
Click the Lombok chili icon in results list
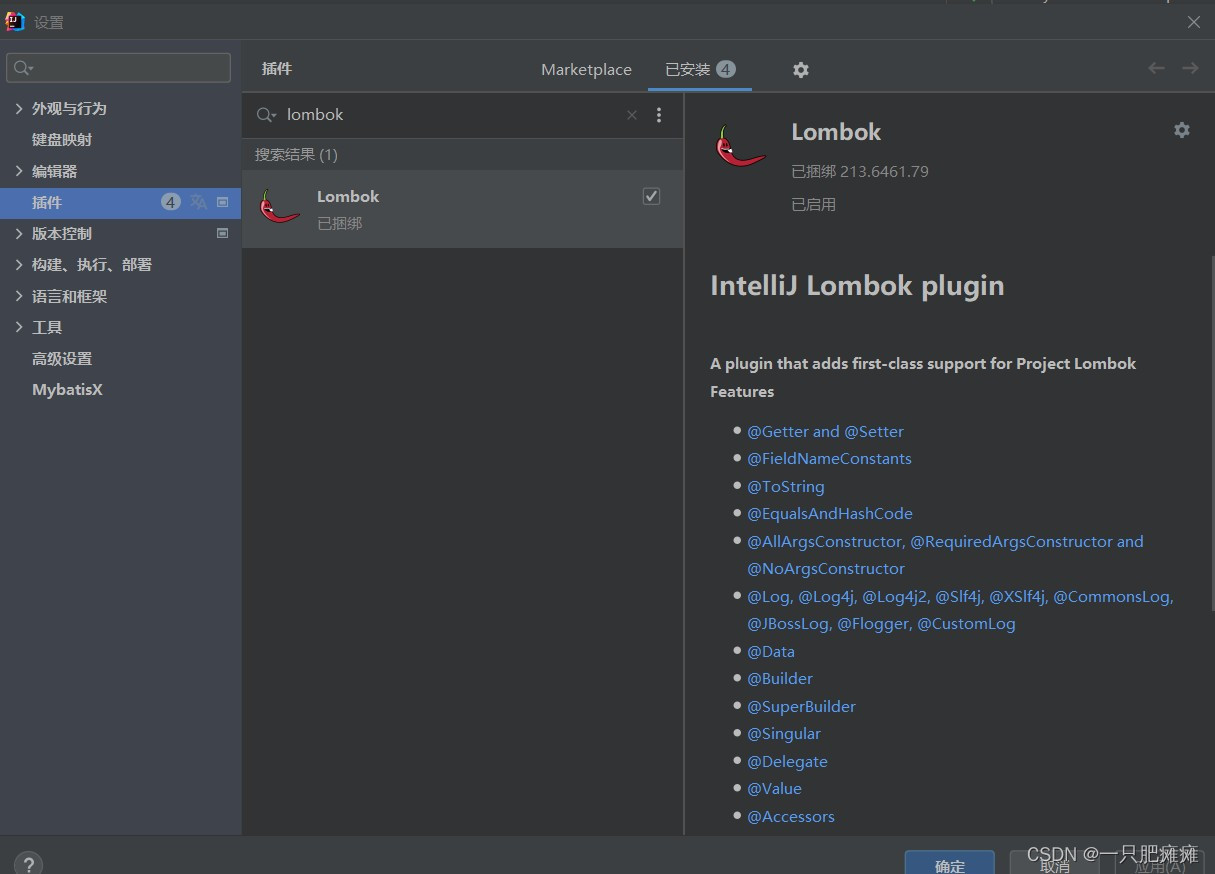[280, 206]
